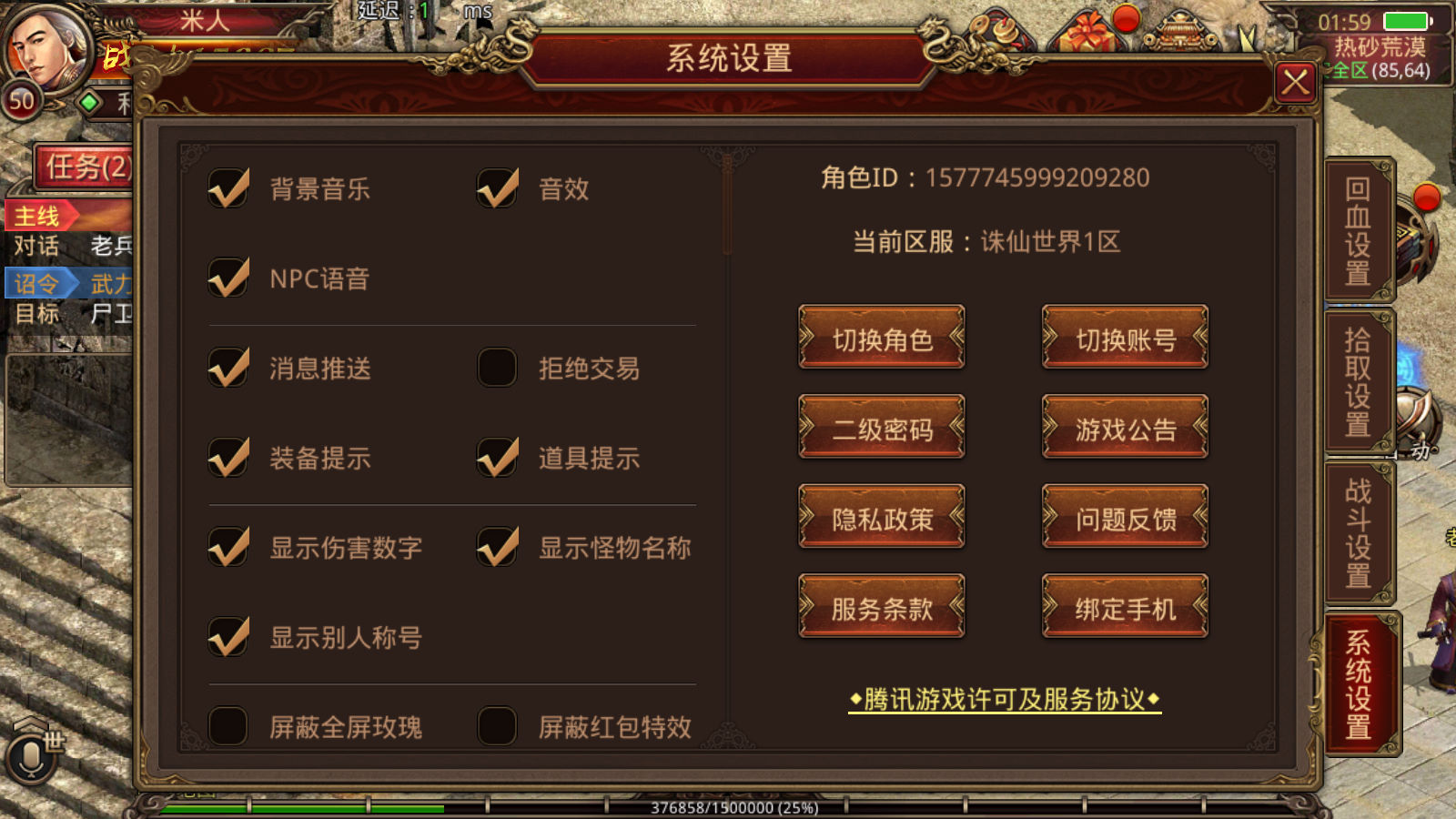Close the system settings dialog

(x=1296, y=83)
